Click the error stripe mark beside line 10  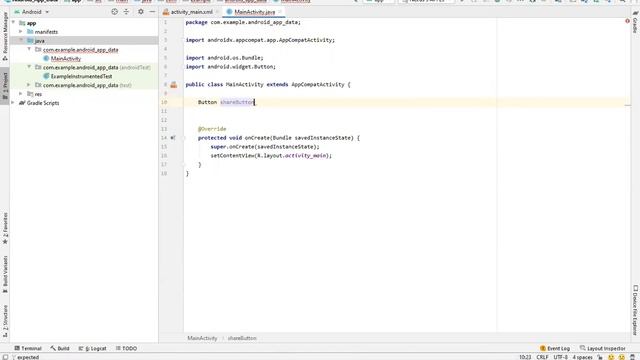628,105
